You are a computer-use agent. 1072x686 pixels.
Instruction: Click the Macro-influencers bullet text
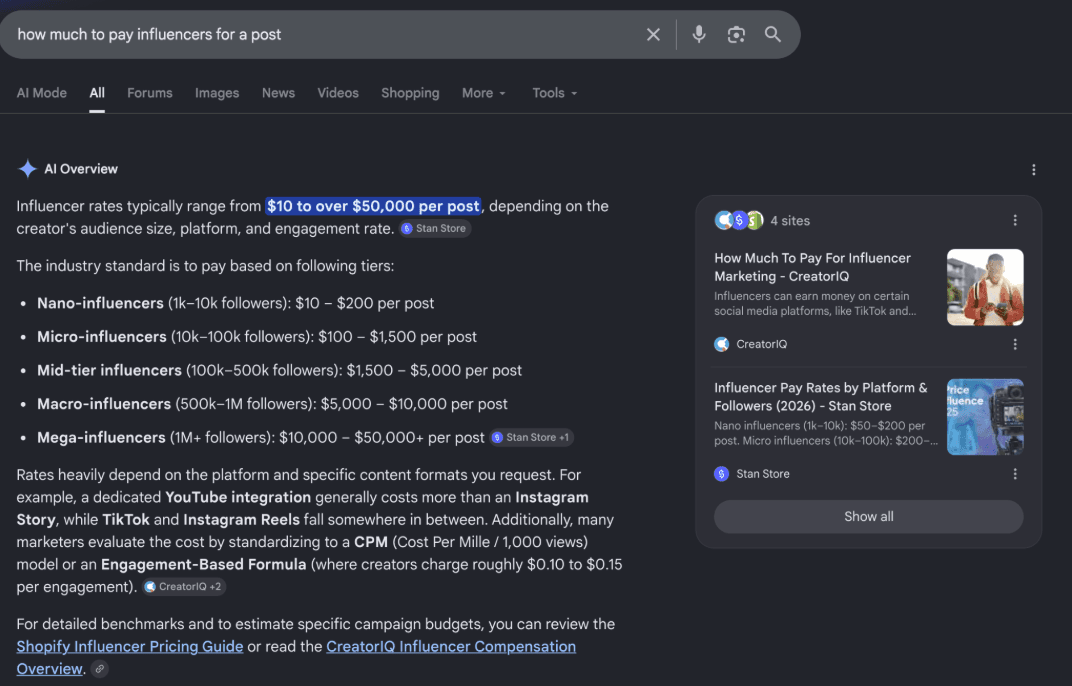[x=272, y=404]
